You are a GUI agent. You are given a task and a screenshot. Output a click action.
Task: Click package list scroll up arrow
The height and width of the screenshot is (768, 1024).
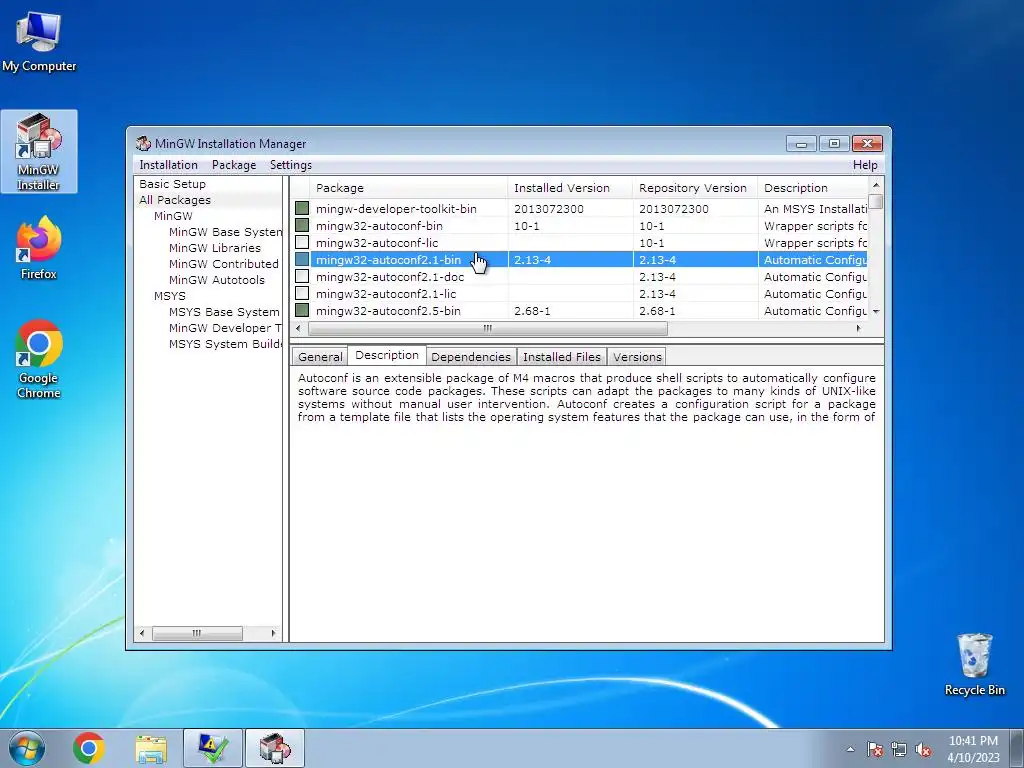point(876,185)
